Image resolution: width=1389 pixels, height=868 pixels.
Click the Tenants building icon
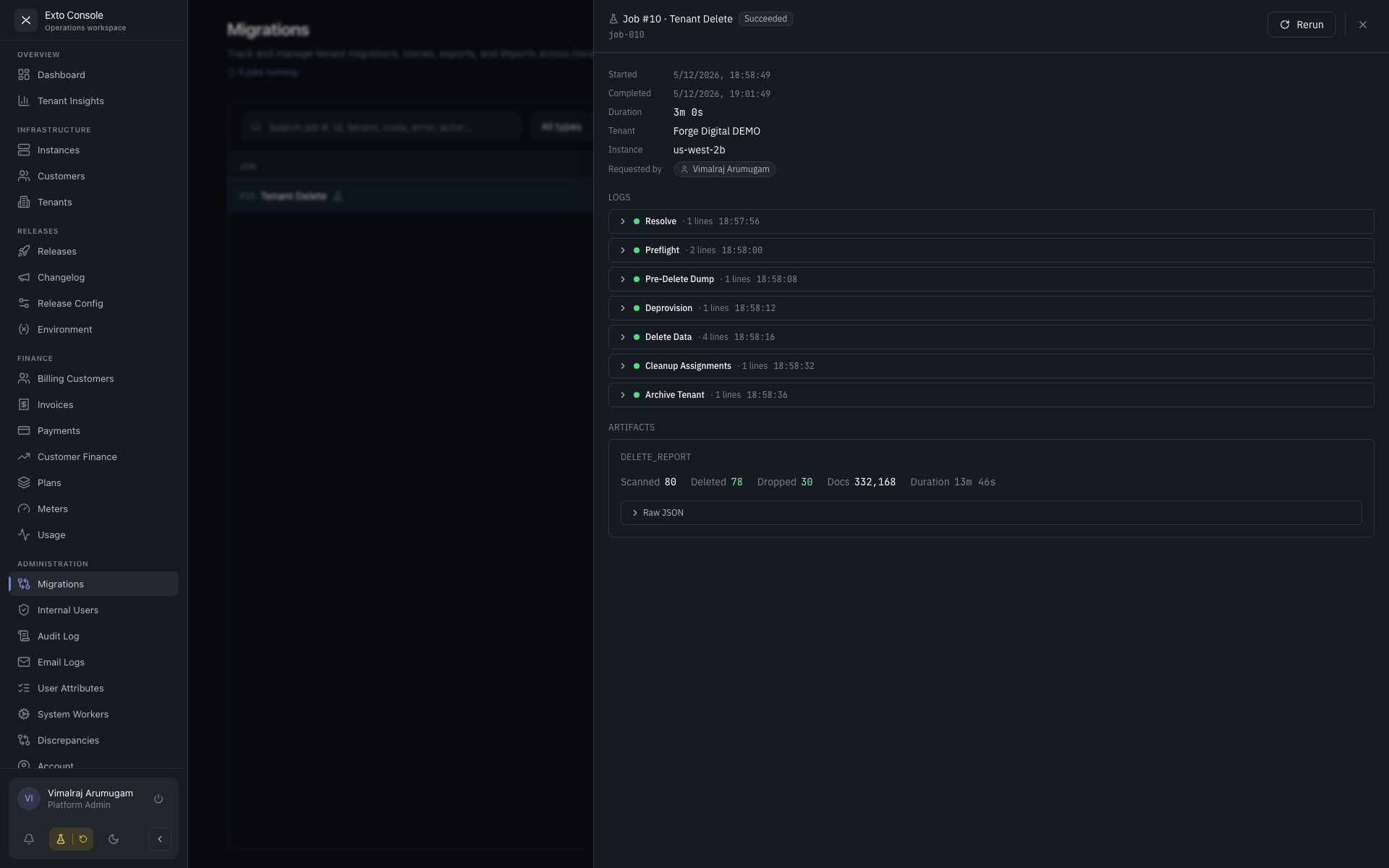pos(24,202)
